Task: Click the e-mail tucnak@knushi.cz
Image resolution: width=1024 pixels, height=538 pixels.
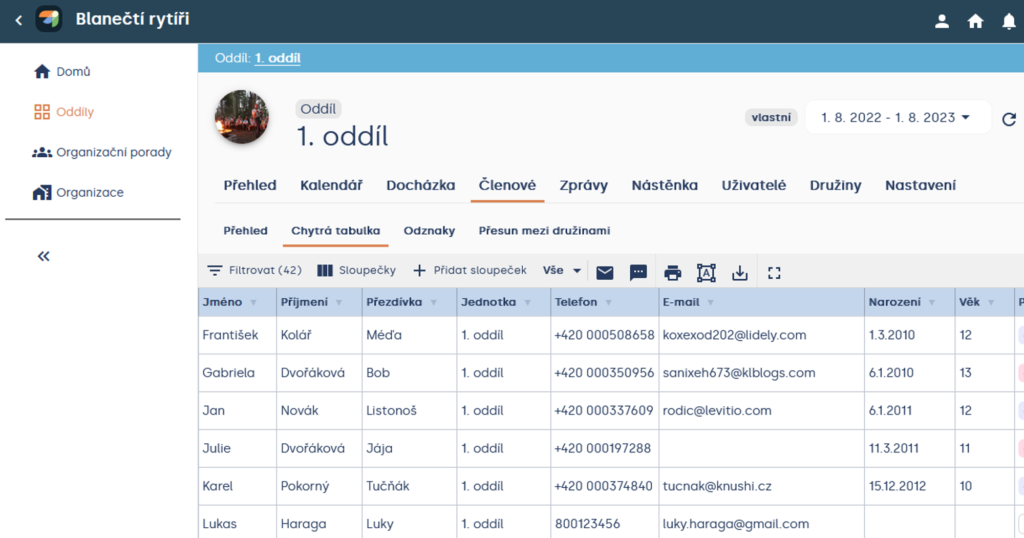Action: [717, 486]
